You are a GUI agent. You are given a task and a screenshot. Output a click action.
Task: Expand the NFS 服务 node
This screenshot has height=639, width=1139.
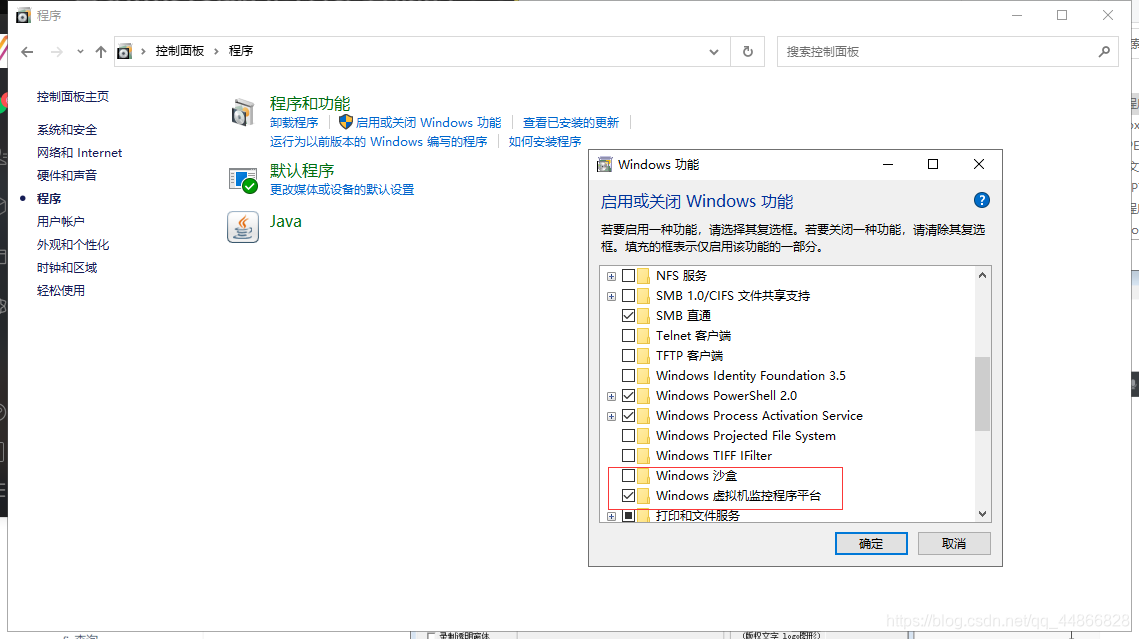point(612,277)
